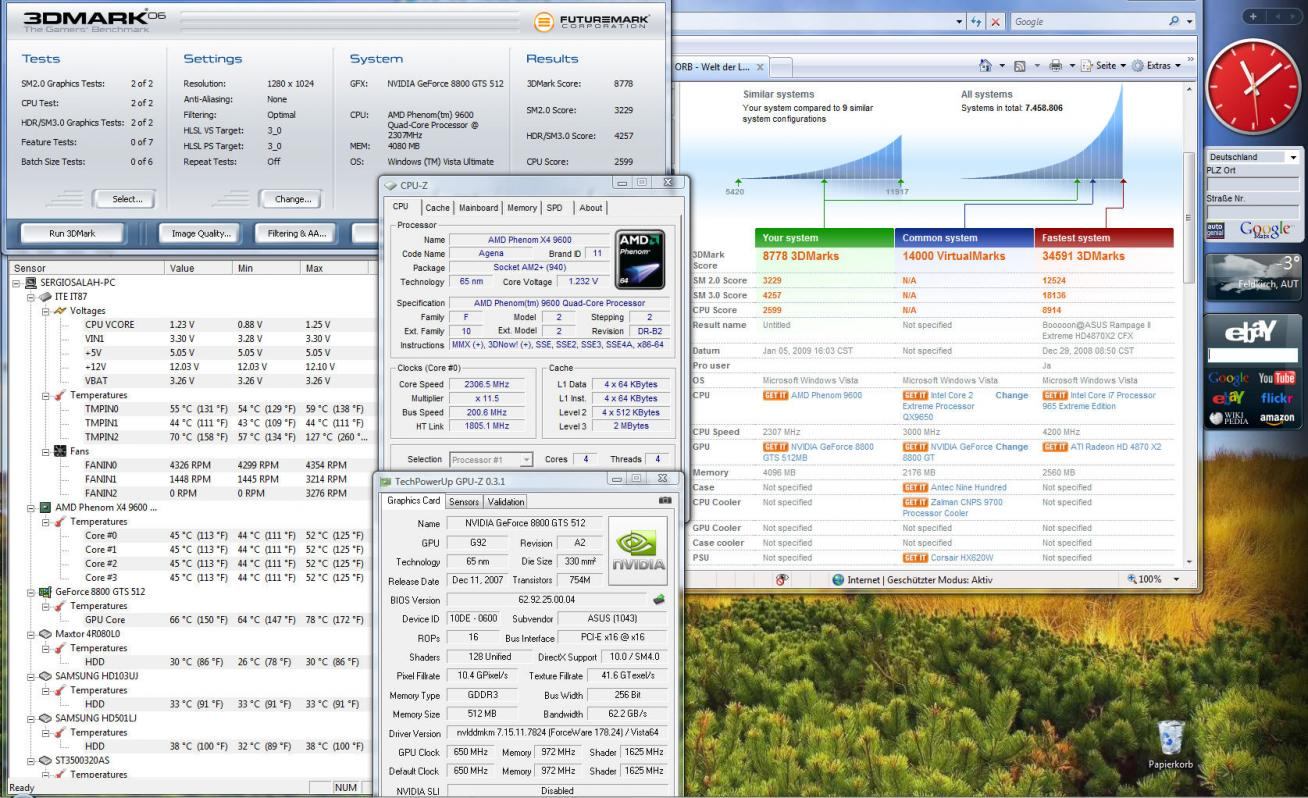Click the YouTube icon in search gadget

pyautogui.click(x=1277, y=378)
